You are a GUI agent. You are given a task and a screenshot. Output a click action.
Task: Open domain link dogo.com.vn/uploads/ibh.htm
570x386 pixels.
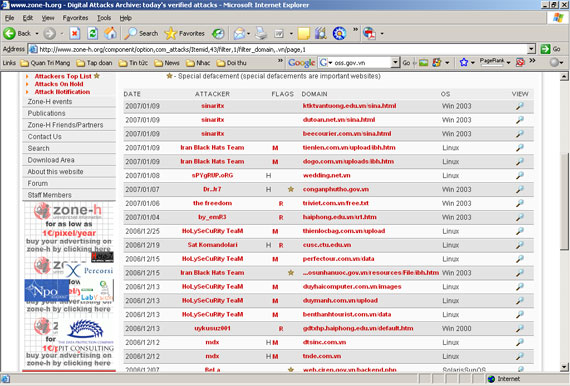[x=348, y=161]
